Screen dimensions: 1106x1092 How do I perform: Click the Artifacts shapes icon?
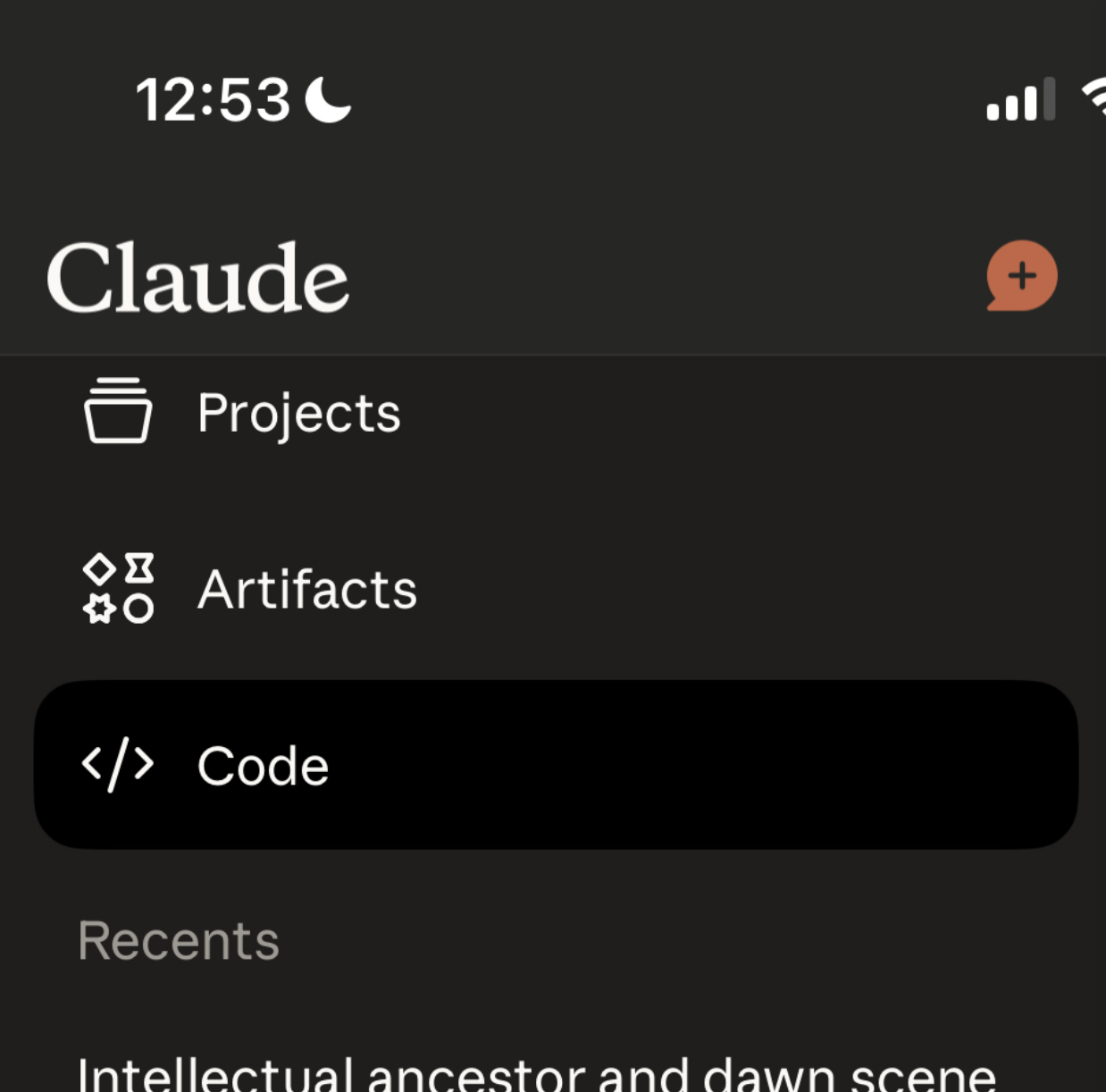[118, 589]
